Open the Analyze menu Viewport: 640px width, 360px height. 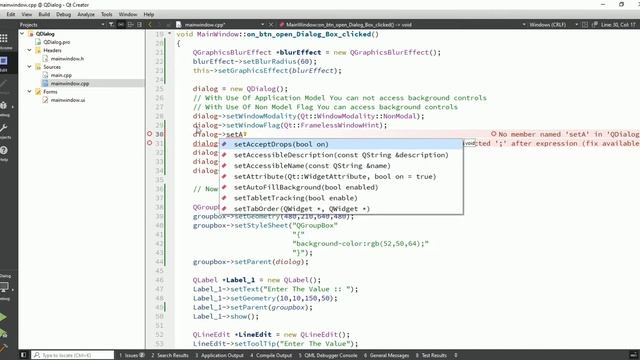pyautogui.click(x=86, y=14)
